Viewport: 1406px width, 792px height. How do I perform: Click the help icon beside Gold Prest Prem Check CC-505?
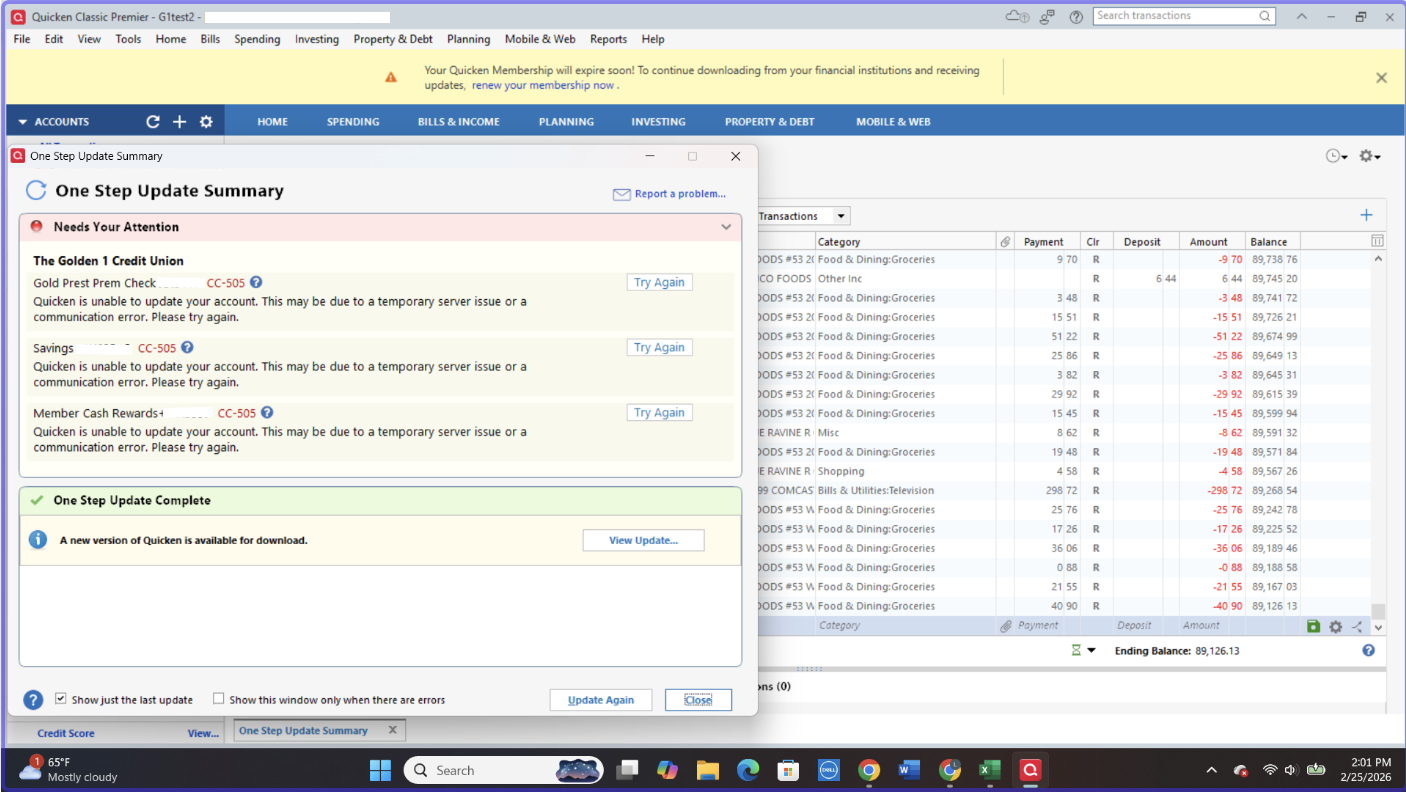click(256, 282)
